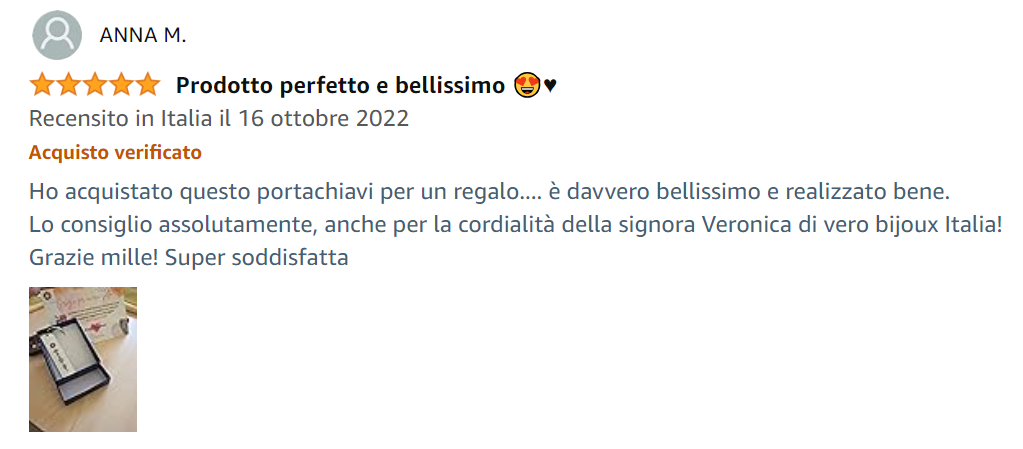
Task: Click the second orange rating star
Action: click(68, 85)
